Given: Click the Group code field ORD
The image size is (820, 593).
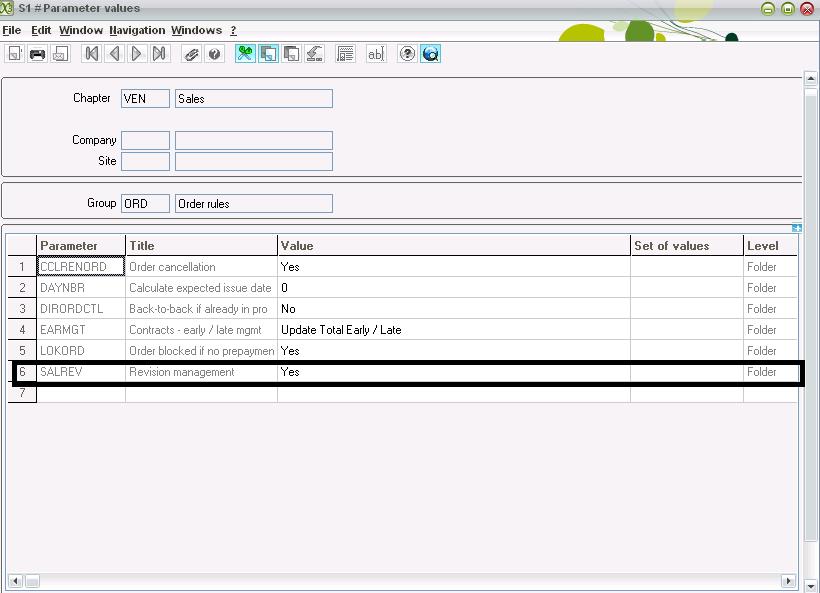Looking at the screenshot, I should pos(145,204).
